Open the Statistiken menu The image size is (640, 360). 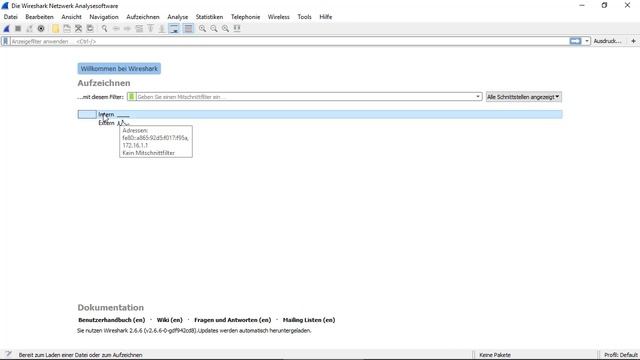(x=209, y=17)
